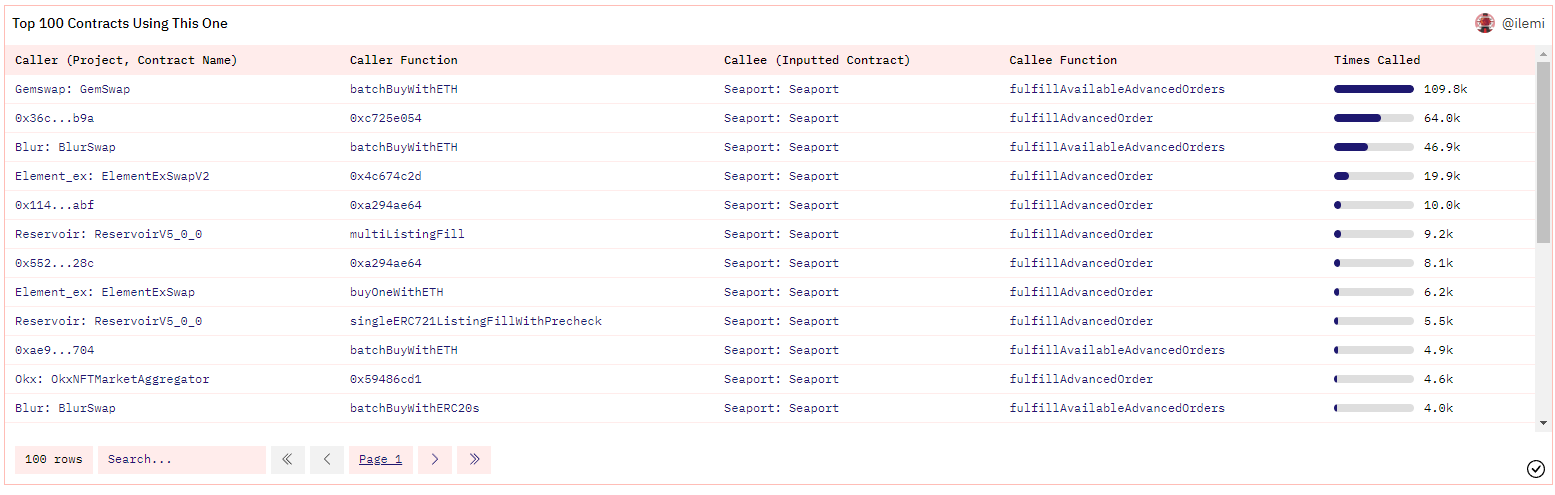Click the 109.8k progress bar
This screenshot has width=1555, height=495.
pyautogui.click(x=1374, y=89)
